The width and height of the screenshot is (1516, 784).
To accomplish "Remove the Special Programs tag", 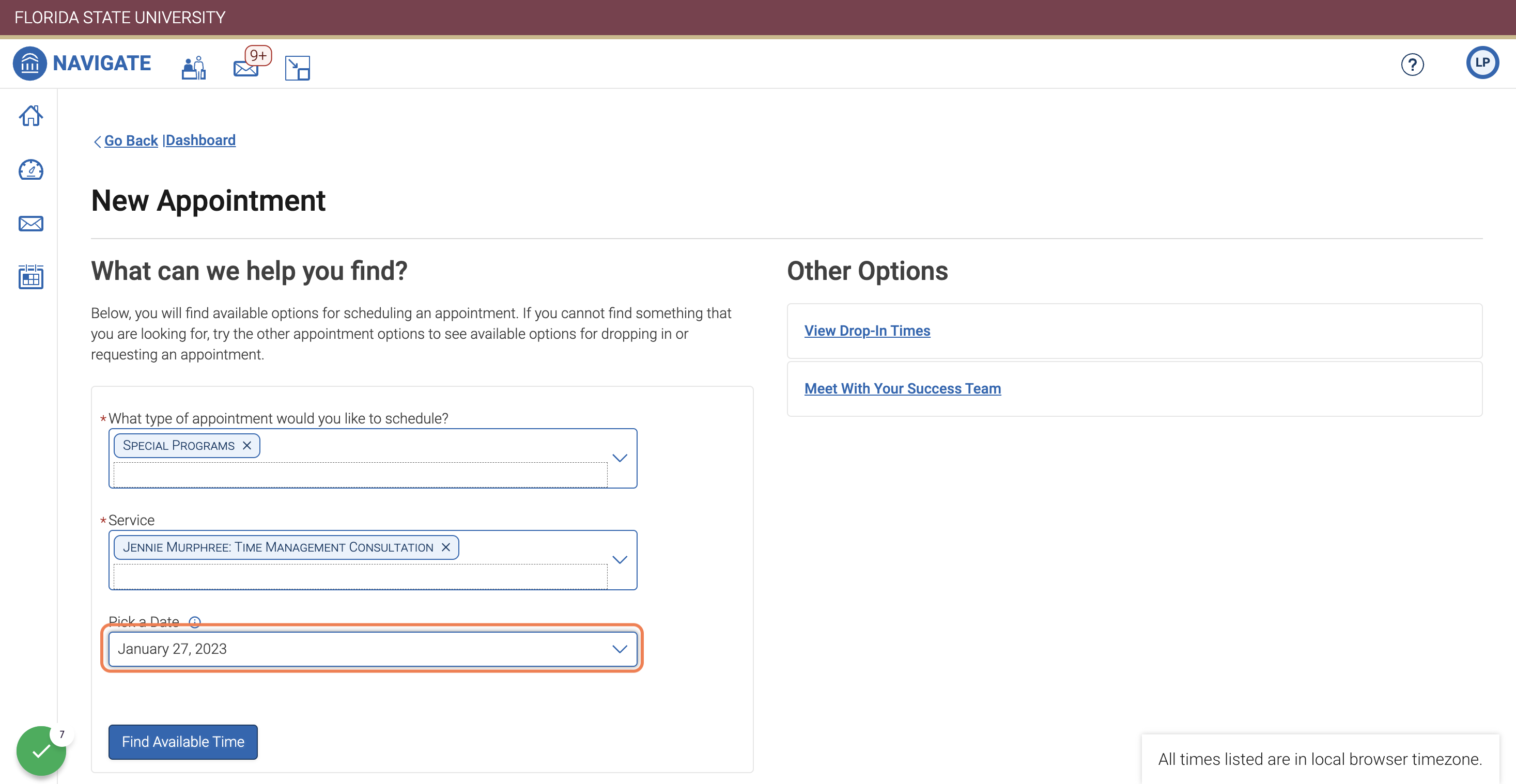I will [x=247, y=445].
